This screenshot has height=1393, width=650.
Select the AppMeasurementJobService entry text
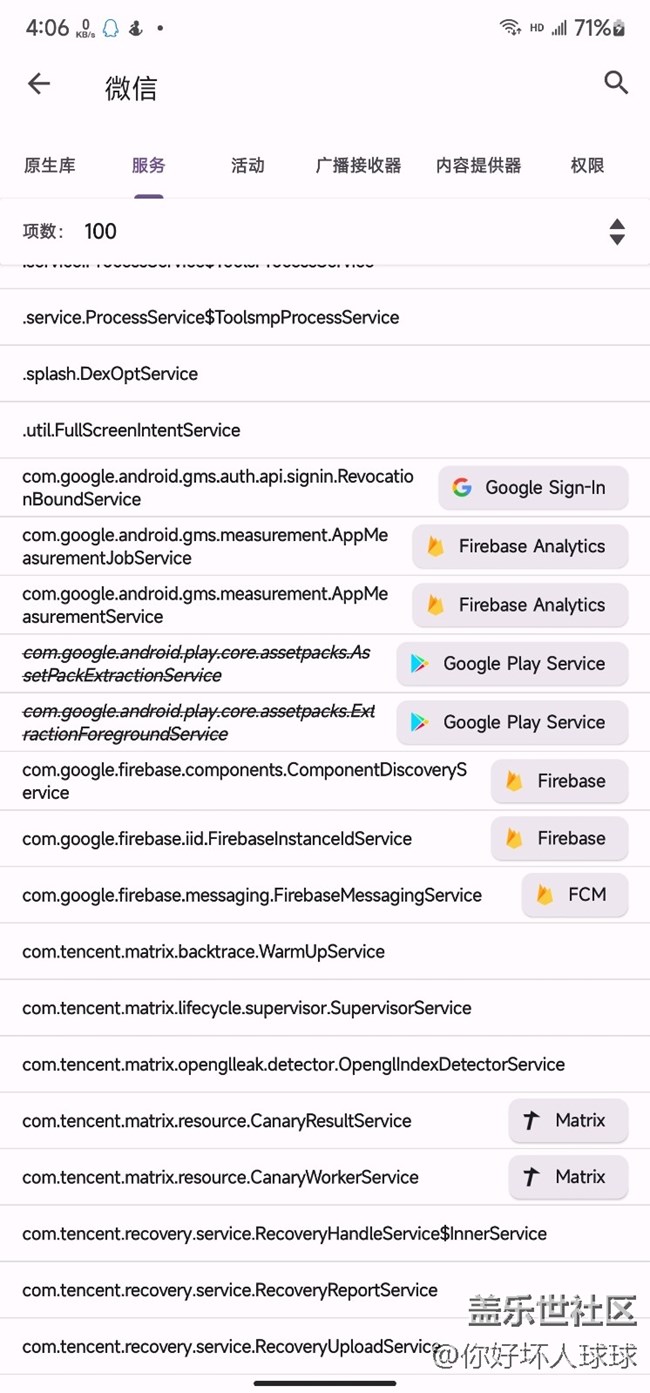click(205, 547)
